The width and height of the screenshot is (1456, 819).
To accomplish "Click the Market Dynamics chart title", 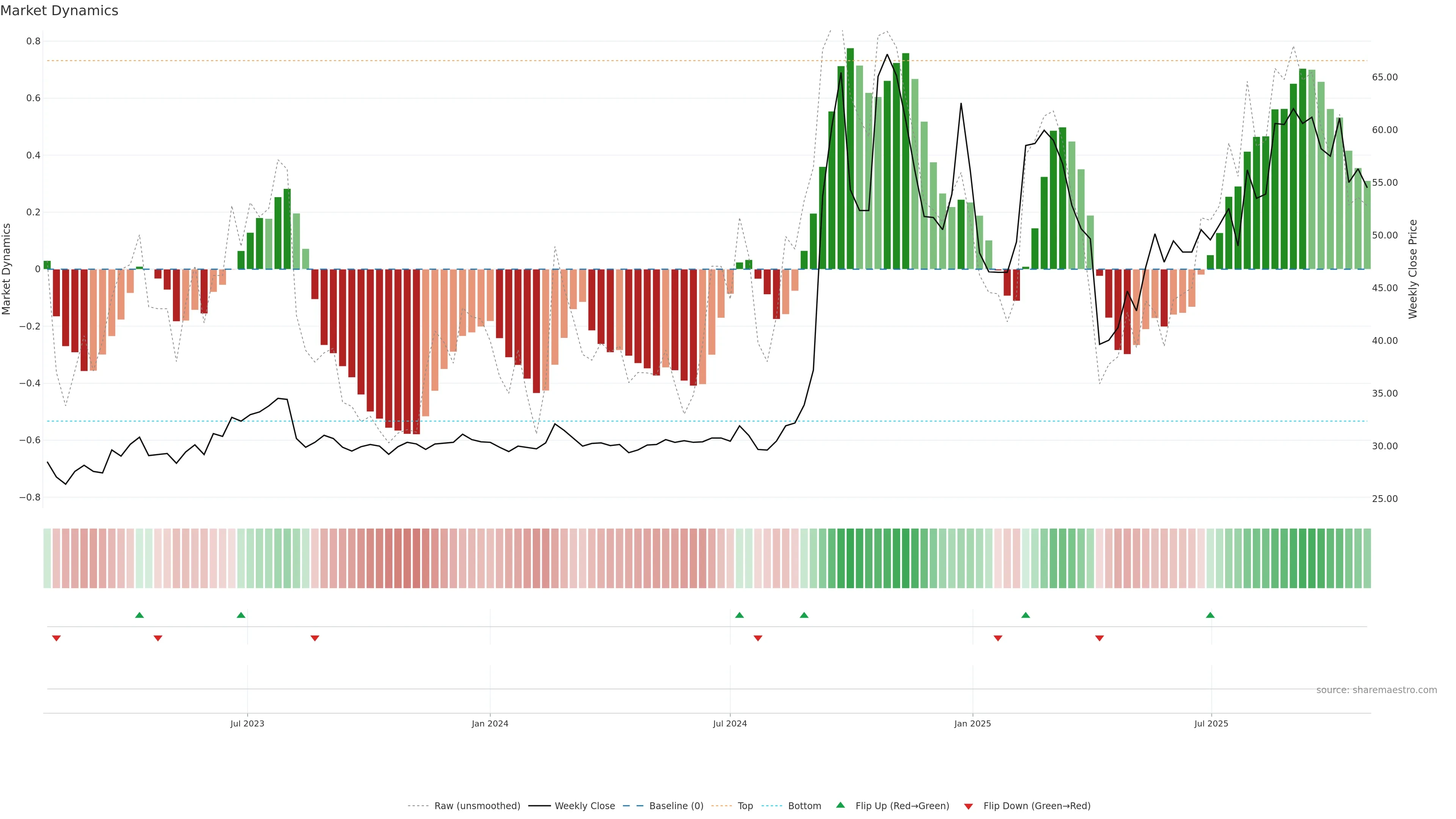I will [x=60, y=11].
